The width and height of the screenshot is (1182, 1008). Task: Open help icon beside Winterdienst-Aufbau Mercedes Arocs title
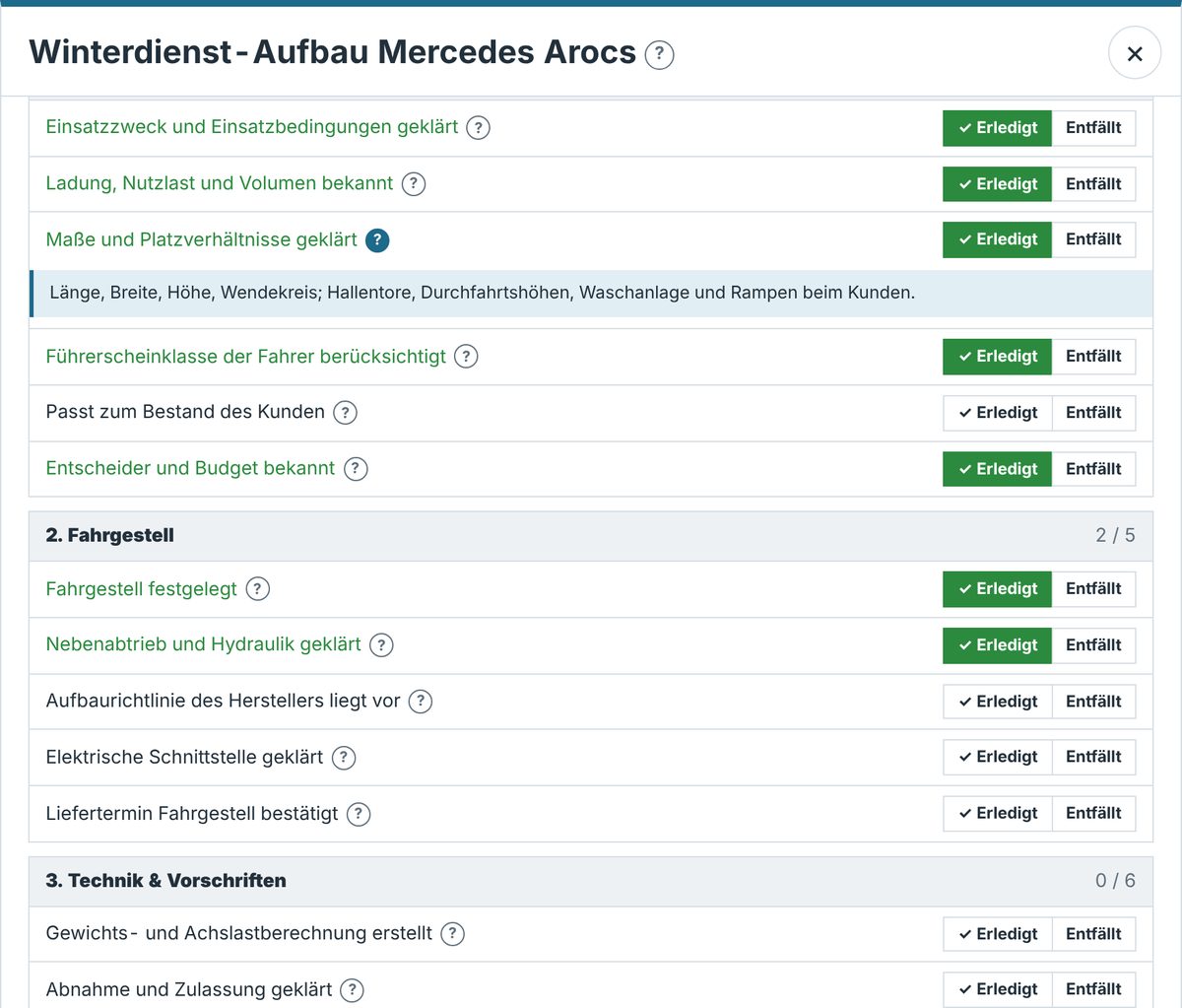659,54
